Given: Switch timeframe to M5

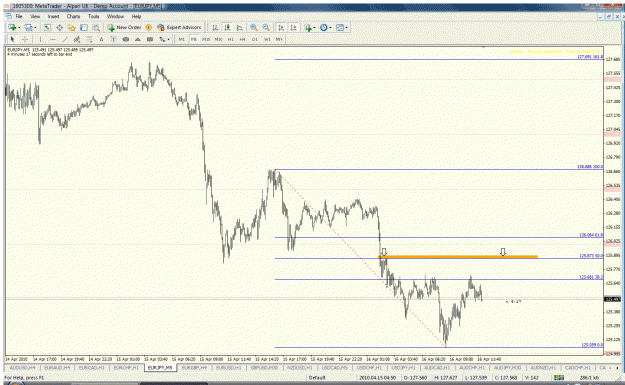Looking at the screenshot, I should tap(194, 39).
